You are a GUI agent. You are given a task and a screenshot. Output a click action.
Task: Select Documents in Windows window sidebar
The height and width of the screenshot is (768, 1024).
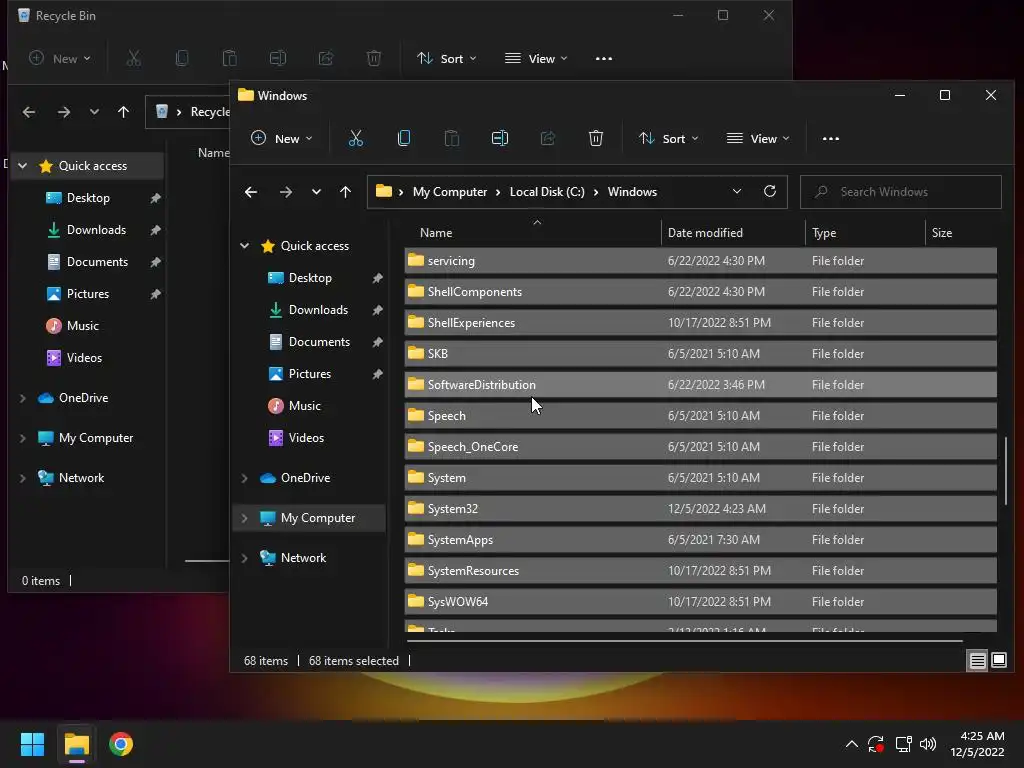(319, 342)
